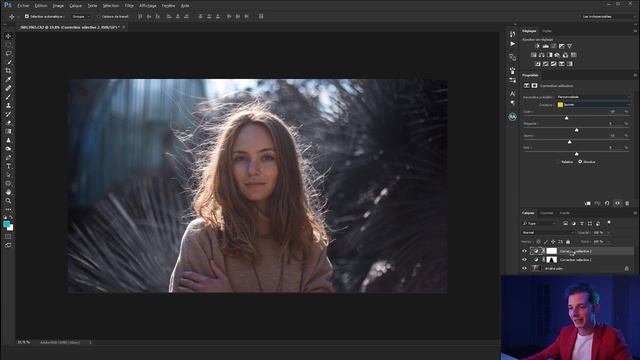Toggle lock all for the layer

coord(568,242)
